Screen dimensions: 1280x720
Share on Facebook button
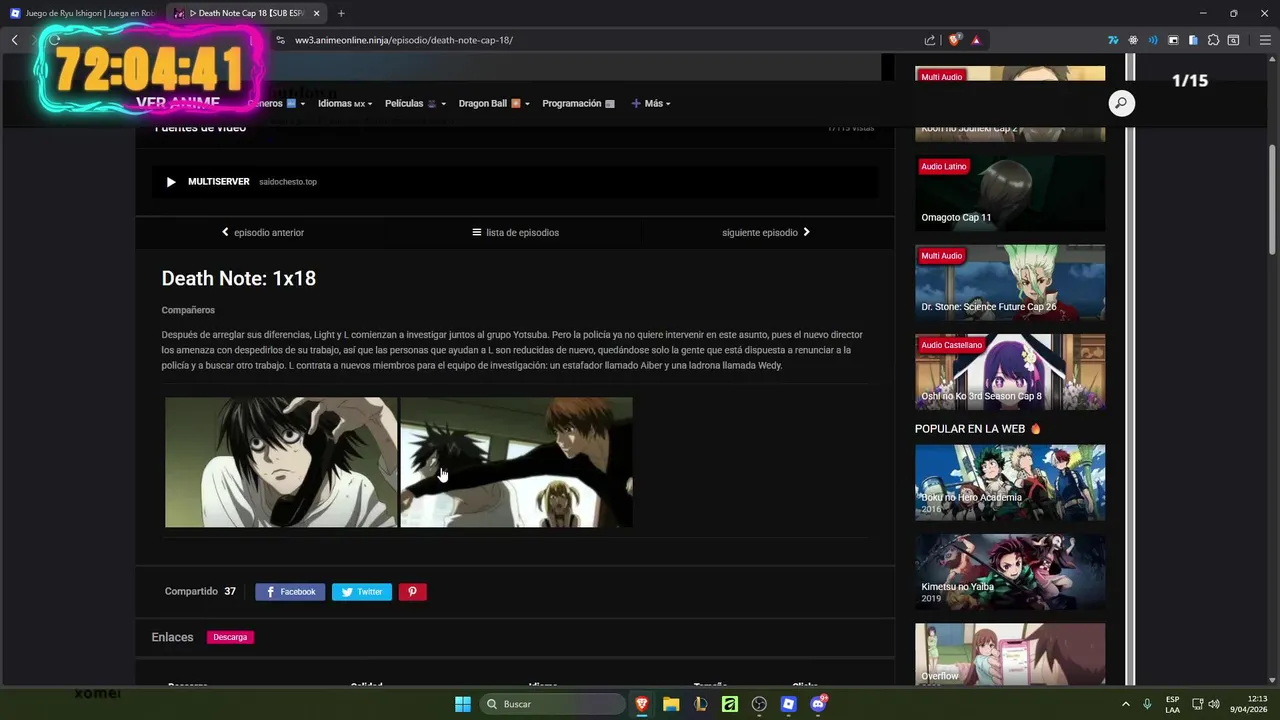click(x=290, y=592)
